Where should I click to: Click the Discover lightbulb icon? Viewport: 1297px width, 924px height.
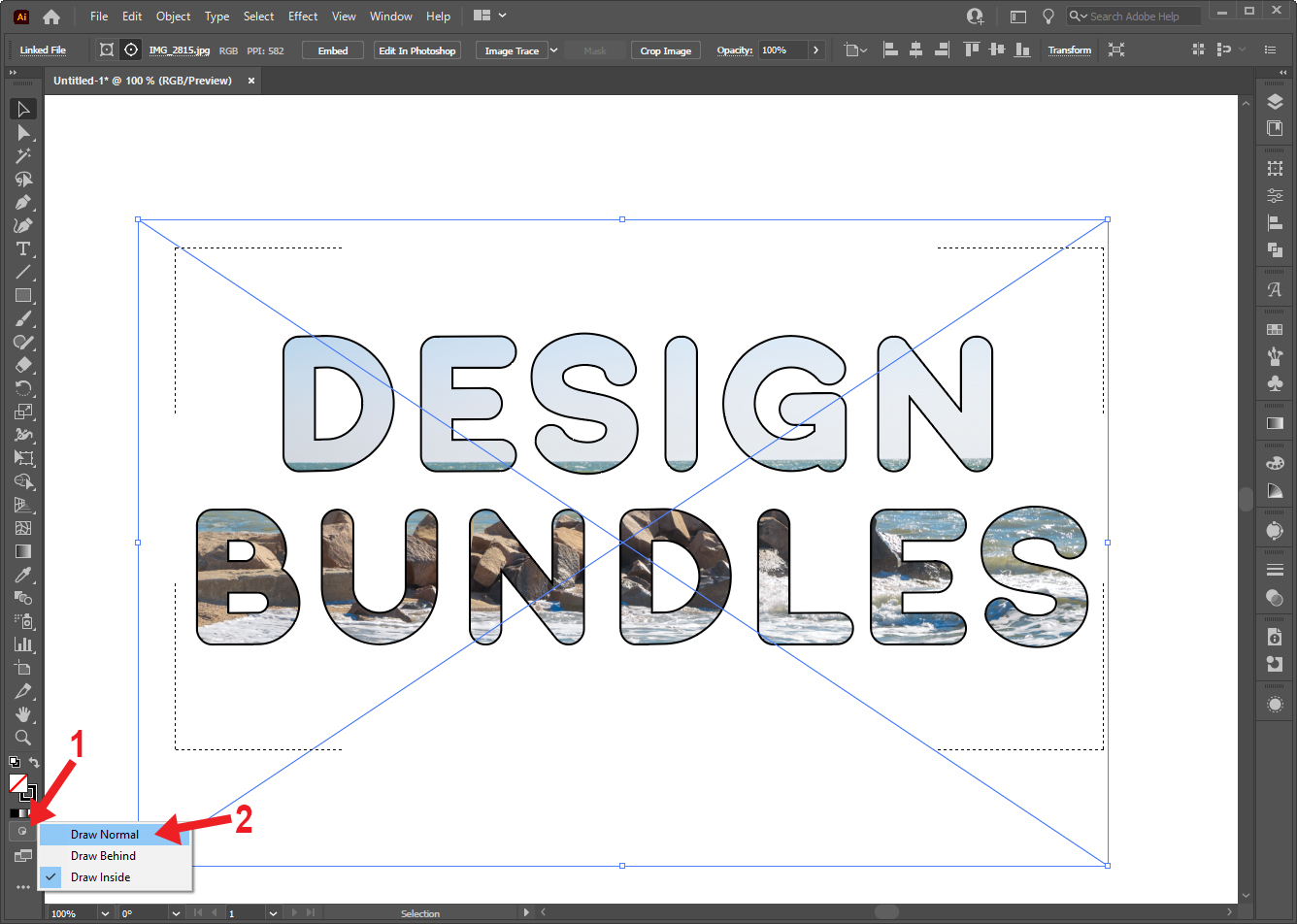coord(1048,16)
